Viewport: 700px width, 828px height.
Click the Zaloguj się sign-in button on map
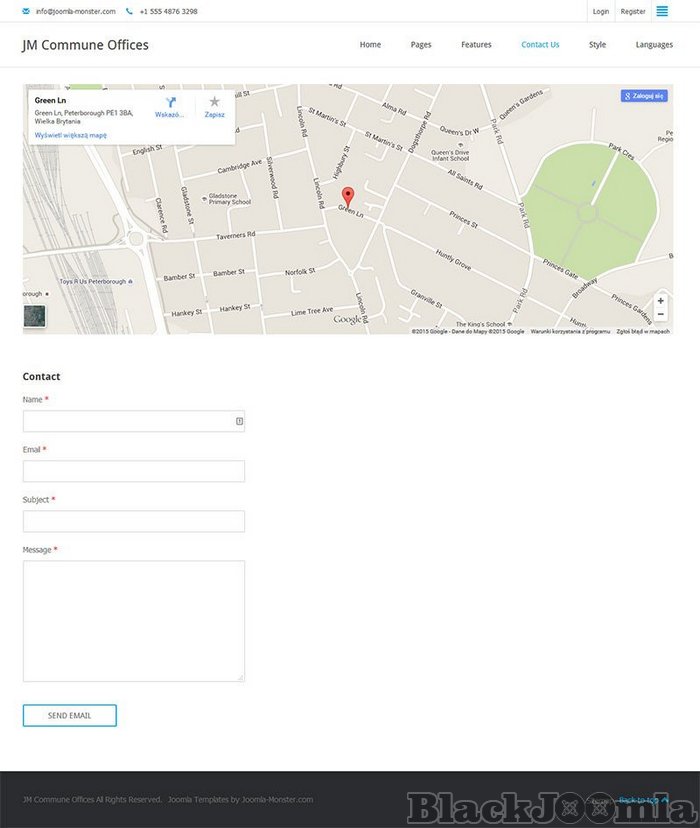[x=644, y=96]
